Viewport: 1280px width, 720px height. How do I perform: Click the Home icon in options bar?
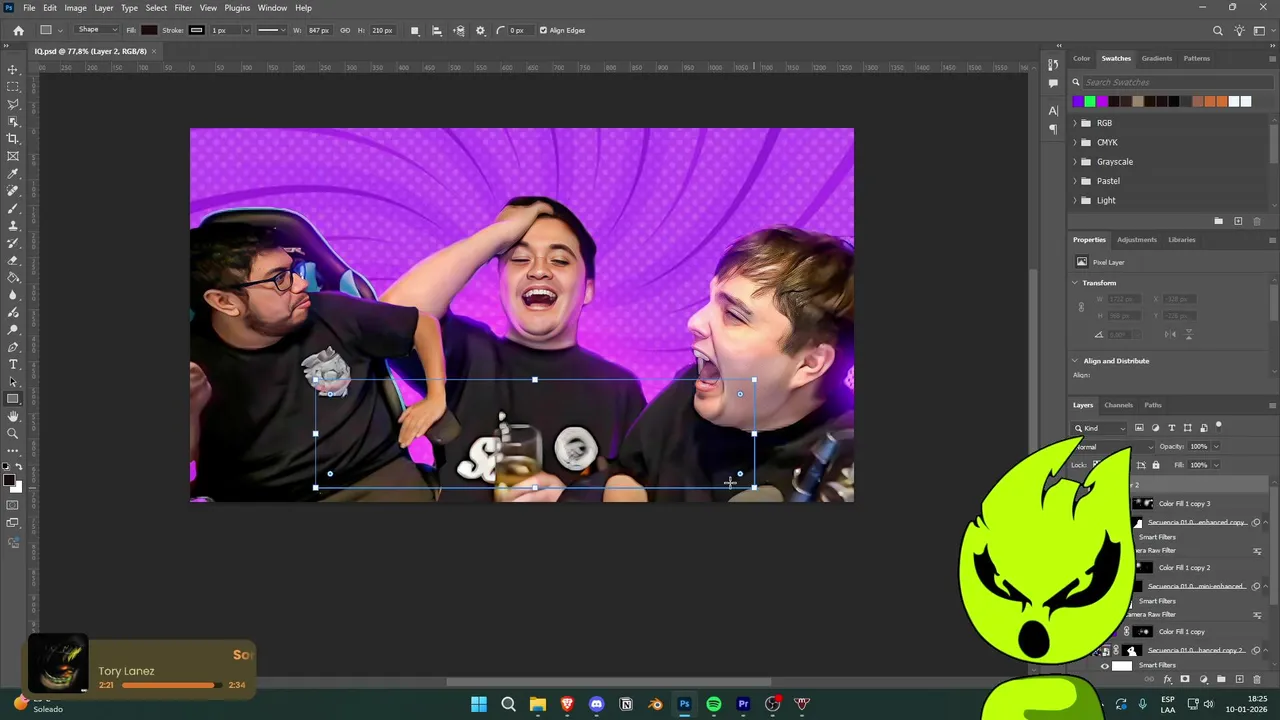pos(18,30)
